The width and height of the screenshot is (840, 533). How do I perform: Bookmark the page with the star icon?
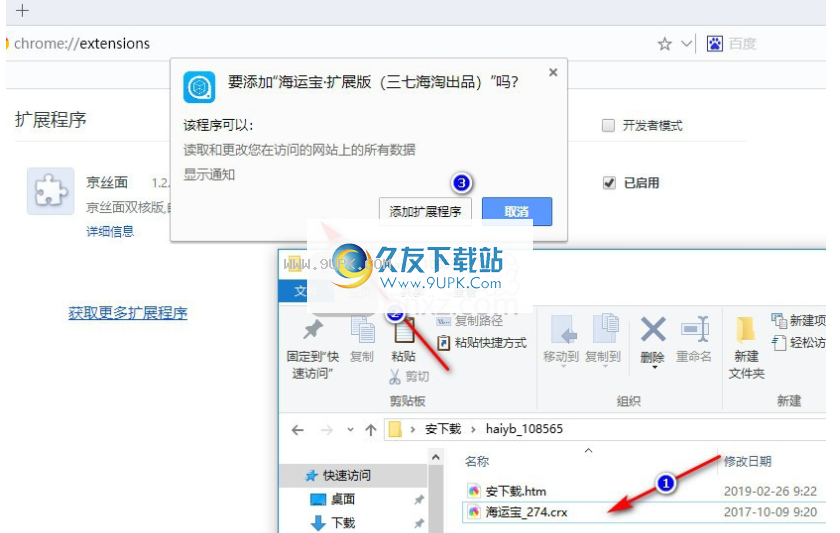coord(664,44)
